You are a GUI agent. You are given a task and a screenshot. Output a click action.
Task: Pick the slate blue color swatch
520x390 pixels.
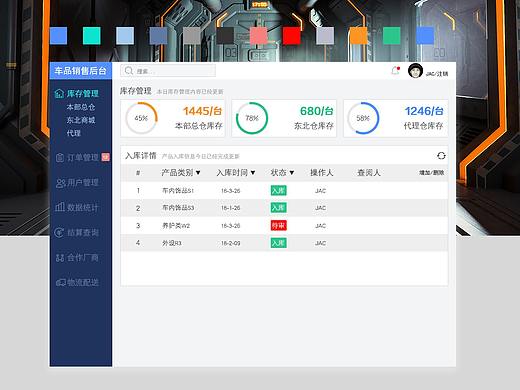click(158, 36)
